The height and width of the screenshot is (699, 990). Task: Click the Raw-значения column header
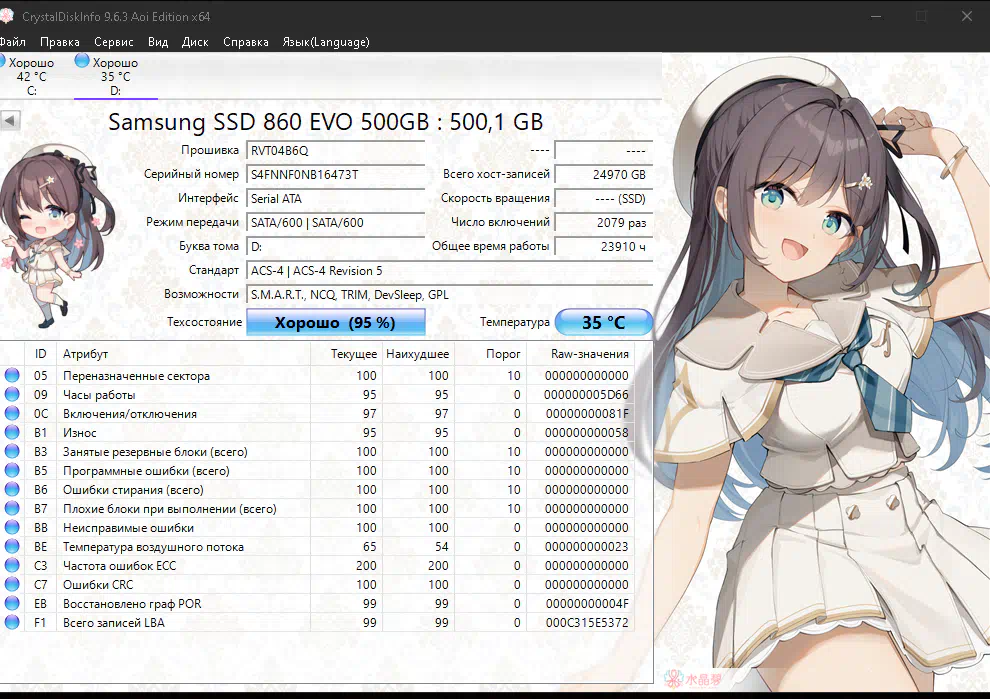[x=580, y=354]
